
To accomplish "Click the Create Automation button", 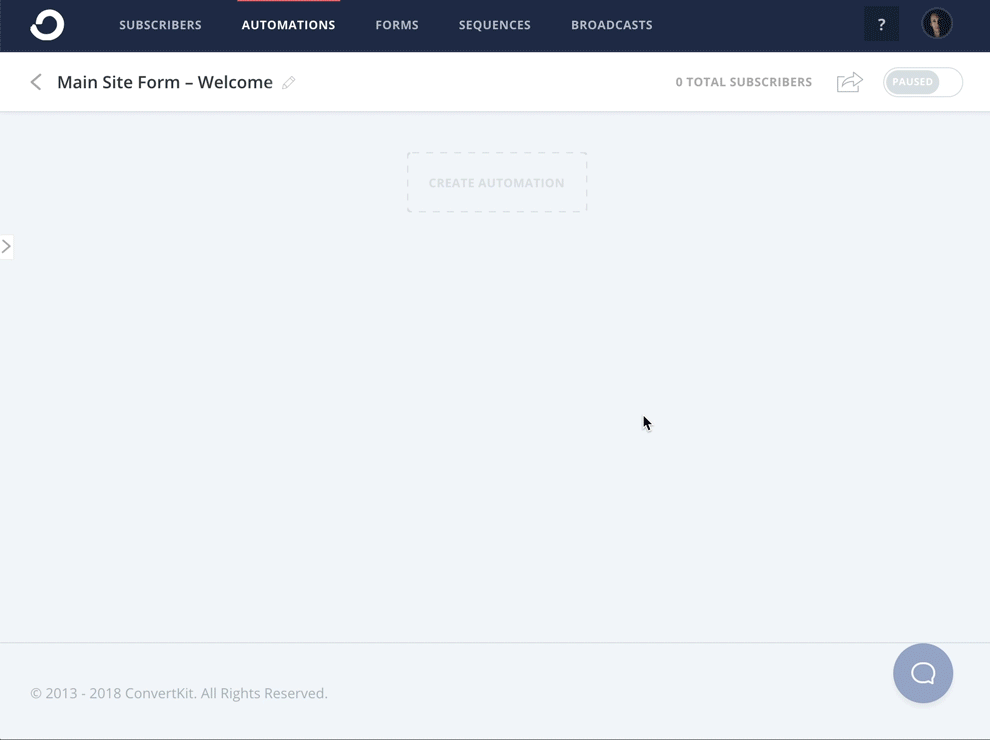I will click(x=497, y=182).
